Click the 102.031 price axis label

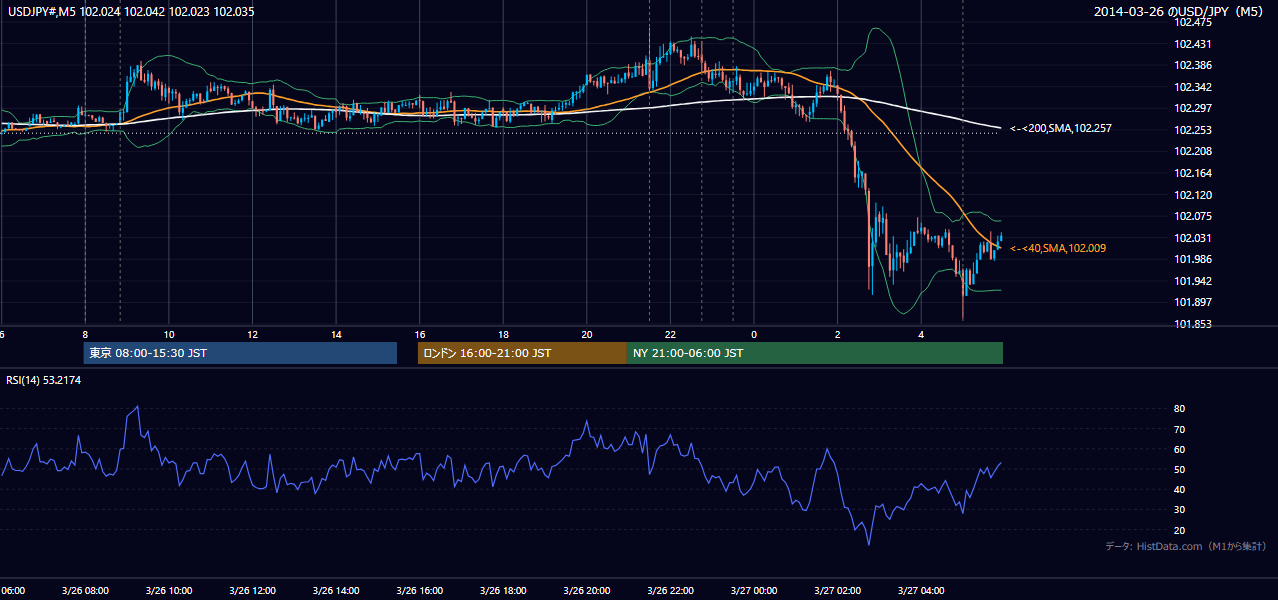[1193, 238]
